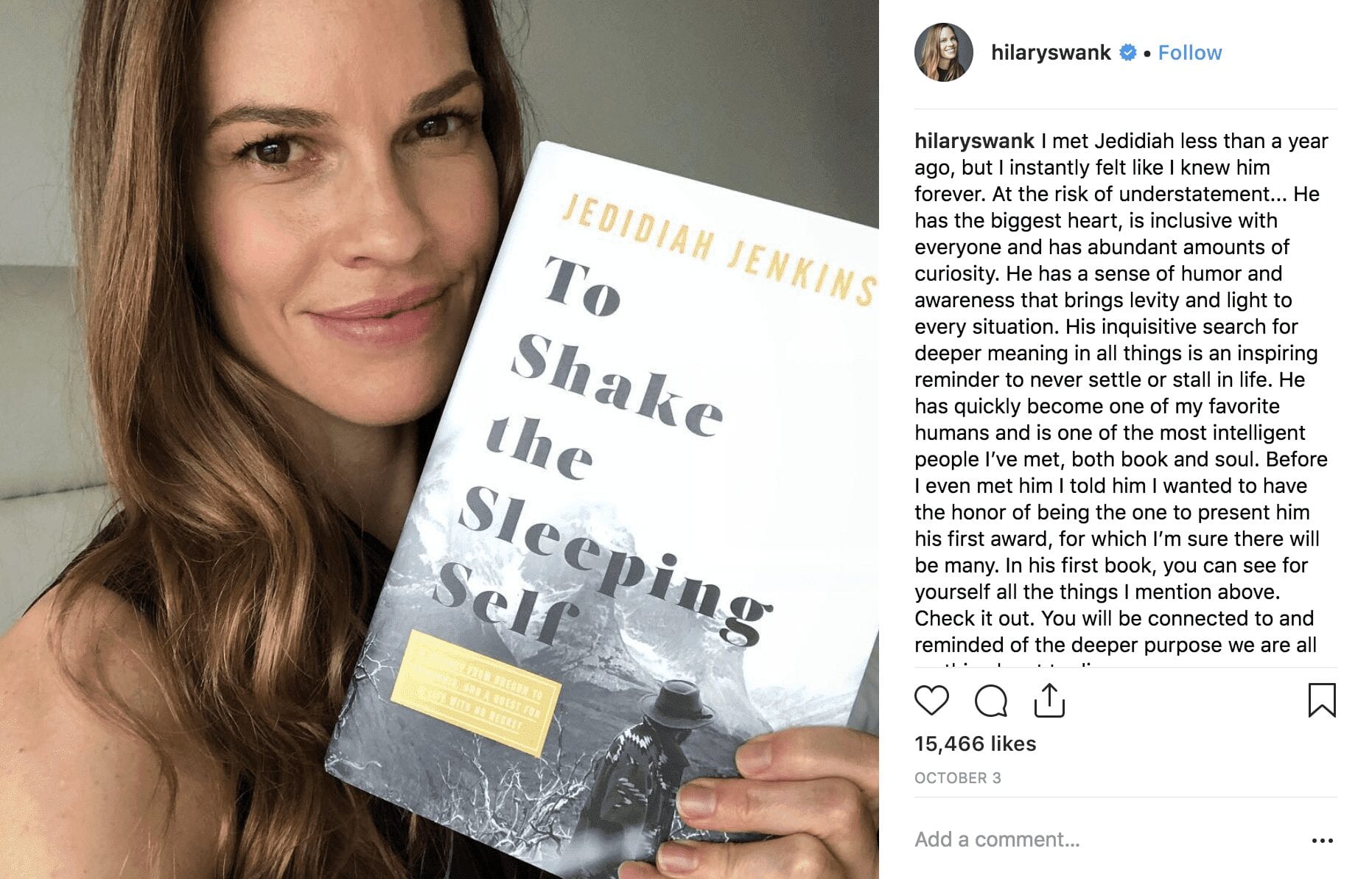Viewport: 1372px width, 879px height.
Task: Follow the hilaryswank account
Action: [x=1189, y=53]
